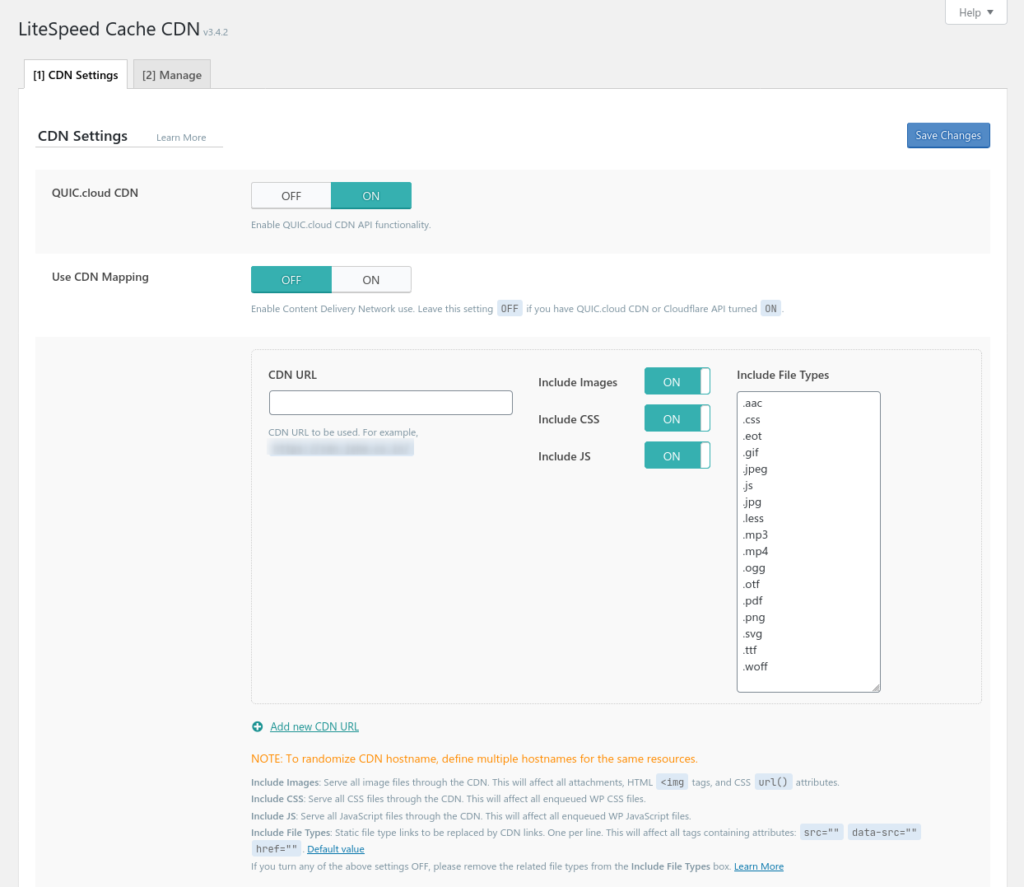Viewport: 1024px width, 887px height.
Task: Click the .ogg line in file types
Action: coord(754,568)
